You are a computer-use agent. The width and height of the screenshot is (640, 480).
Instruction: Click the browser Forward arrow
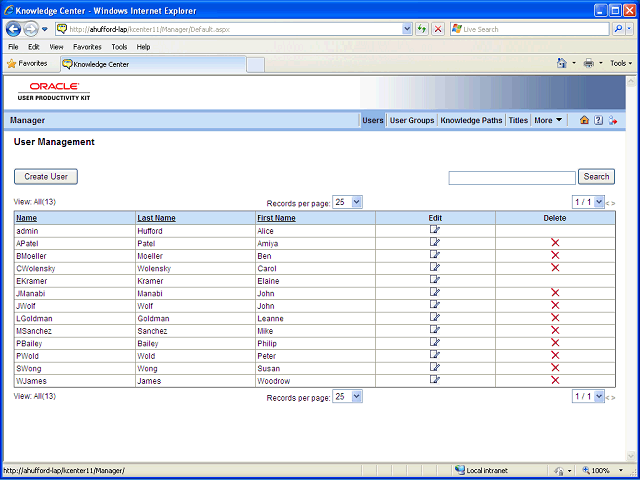click(31, 29)
